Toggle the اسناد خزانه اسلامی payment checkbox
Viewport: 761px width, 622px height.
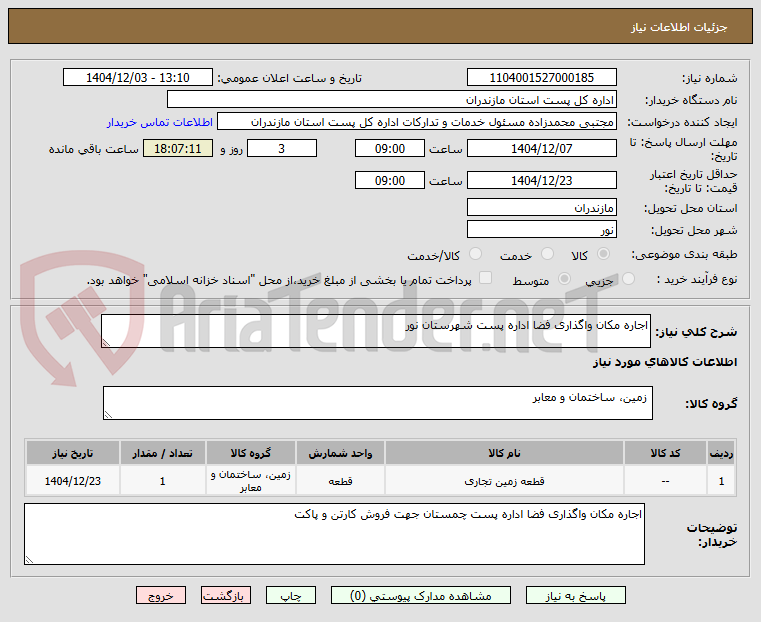point(485,278)
